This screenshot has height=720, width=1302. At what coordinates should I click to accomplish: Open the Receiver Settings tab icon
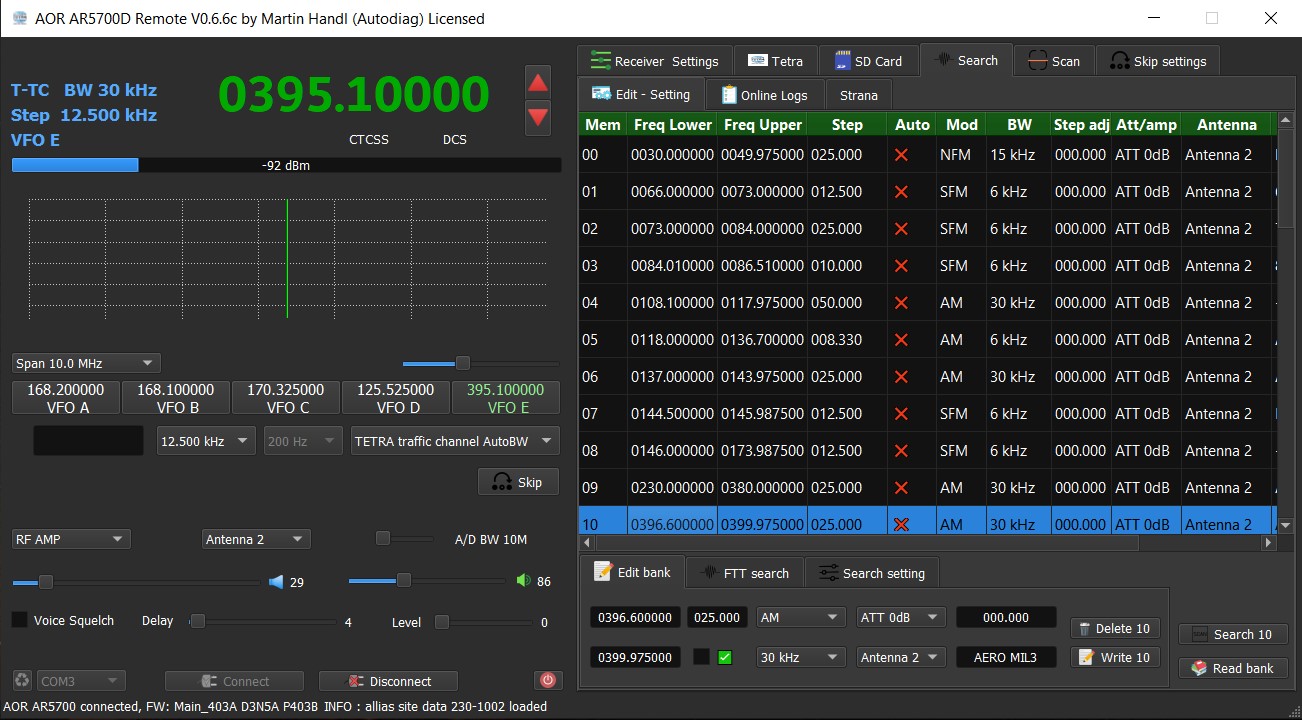(x=600, y=60)
